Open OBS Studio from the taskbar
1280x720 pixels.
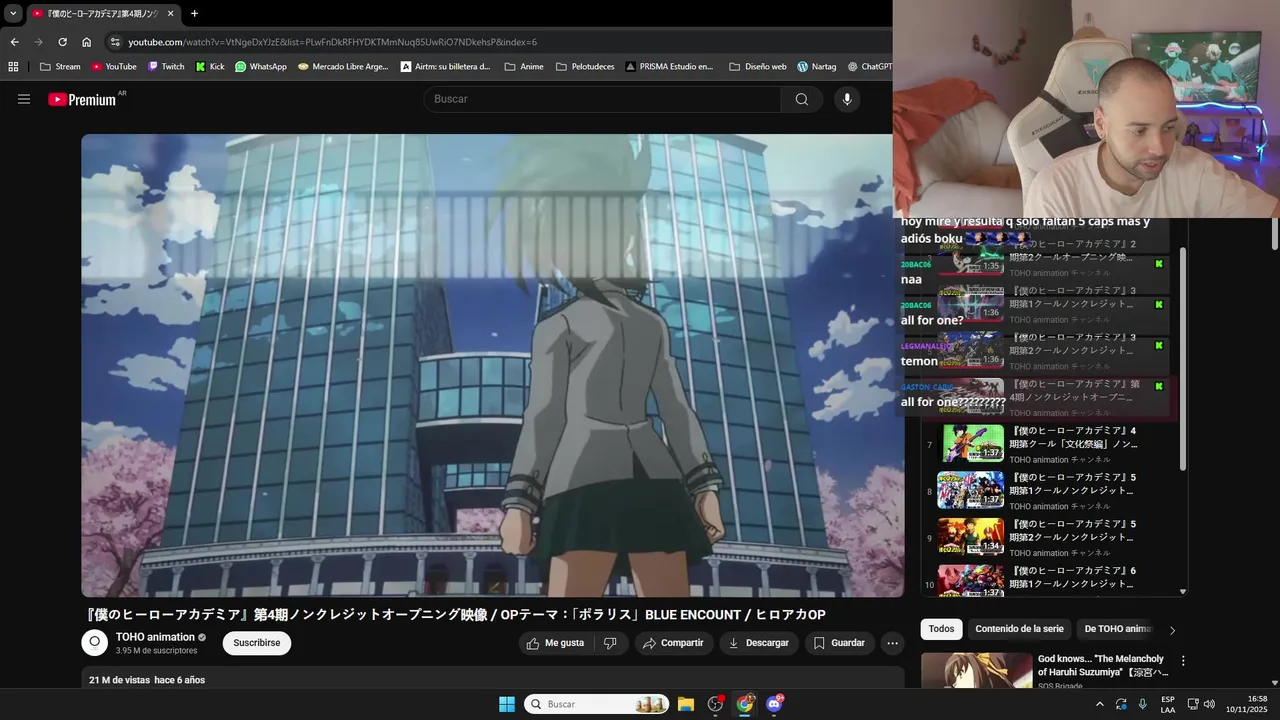click(x=715, y=704)
